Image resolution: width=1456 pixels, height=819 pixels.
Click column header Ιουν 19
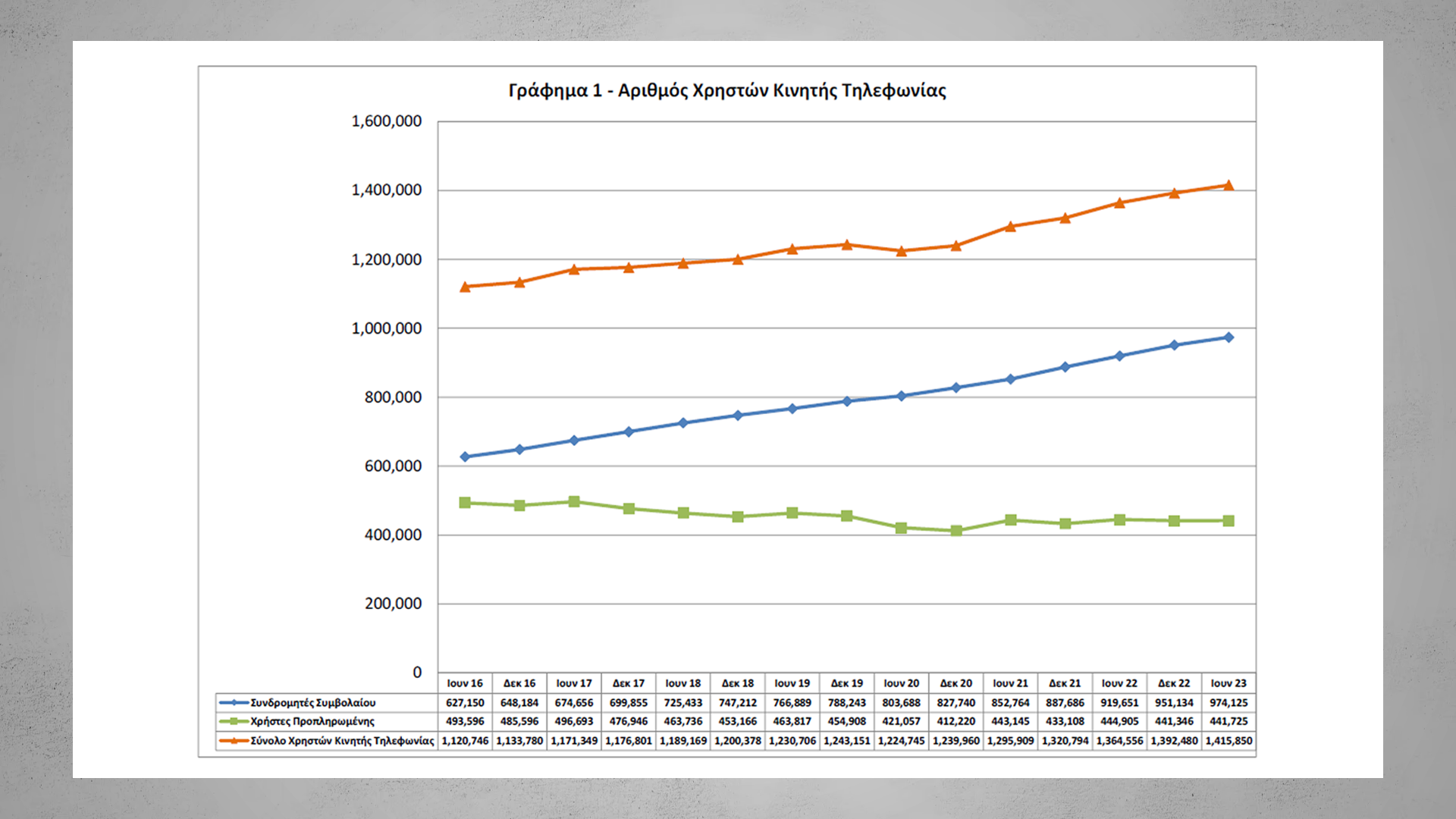click(792, 683)
